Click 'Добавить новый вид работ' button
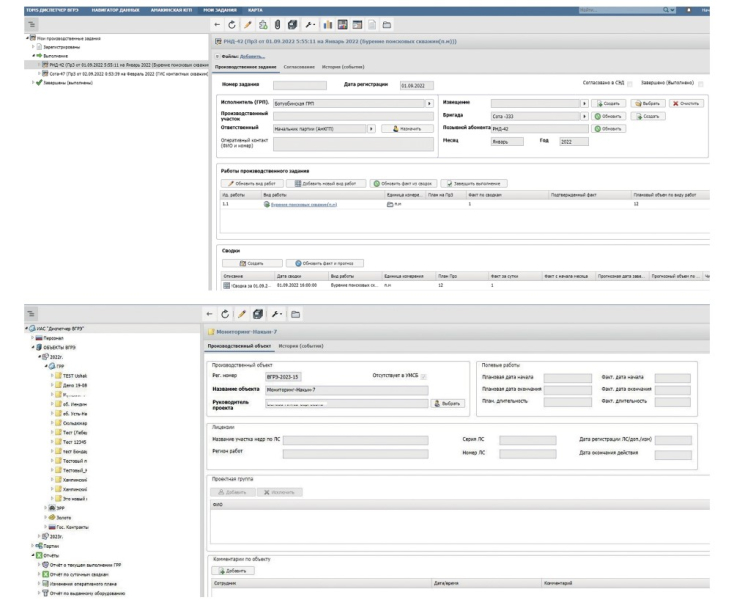 click(x=325, y=183)
